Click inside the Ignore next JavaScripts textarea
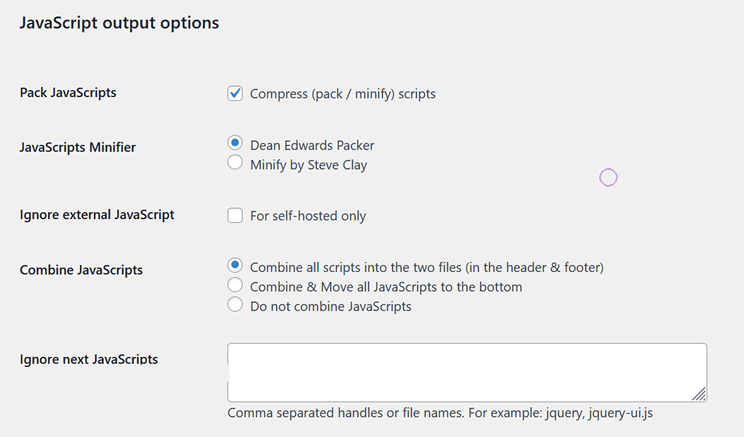 point(467,373)
